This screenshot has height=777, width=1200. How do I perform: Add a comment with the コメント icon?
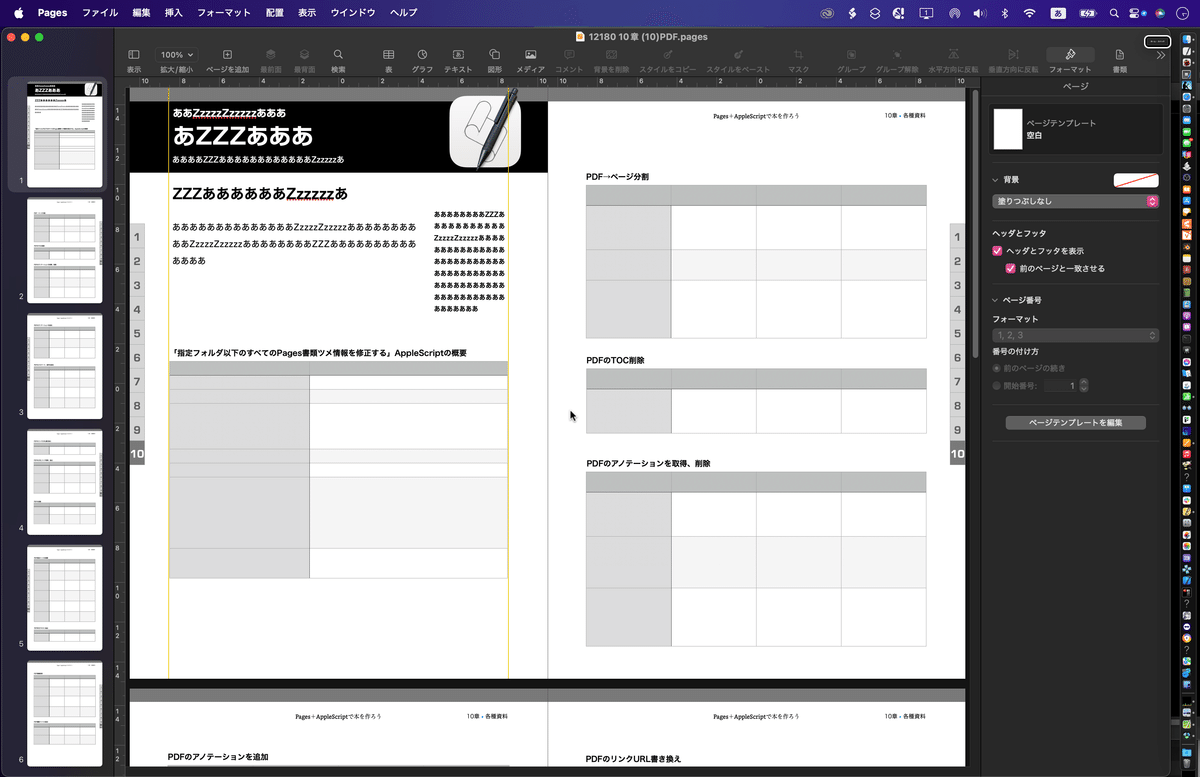point(567,57)
